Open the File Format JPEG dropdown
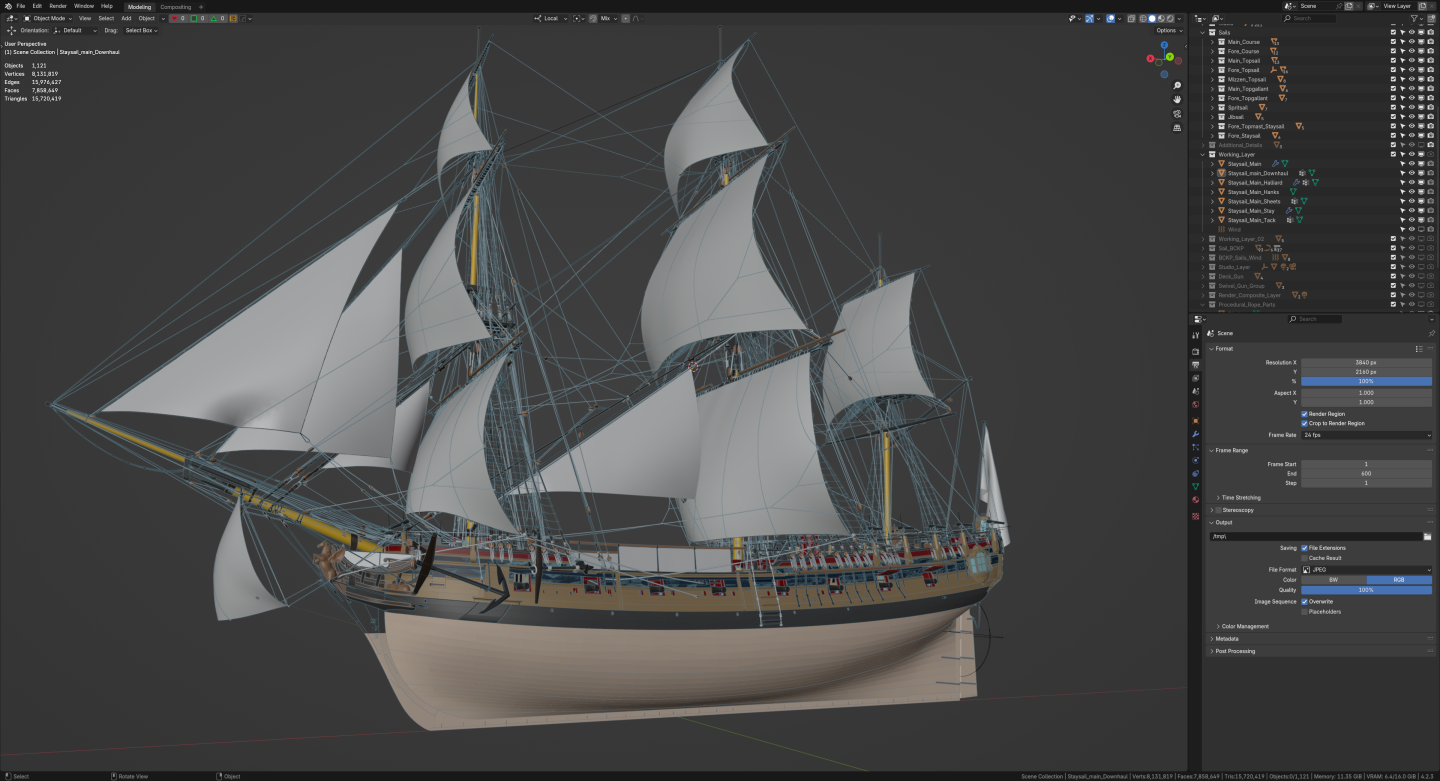 click(1366, 569)
